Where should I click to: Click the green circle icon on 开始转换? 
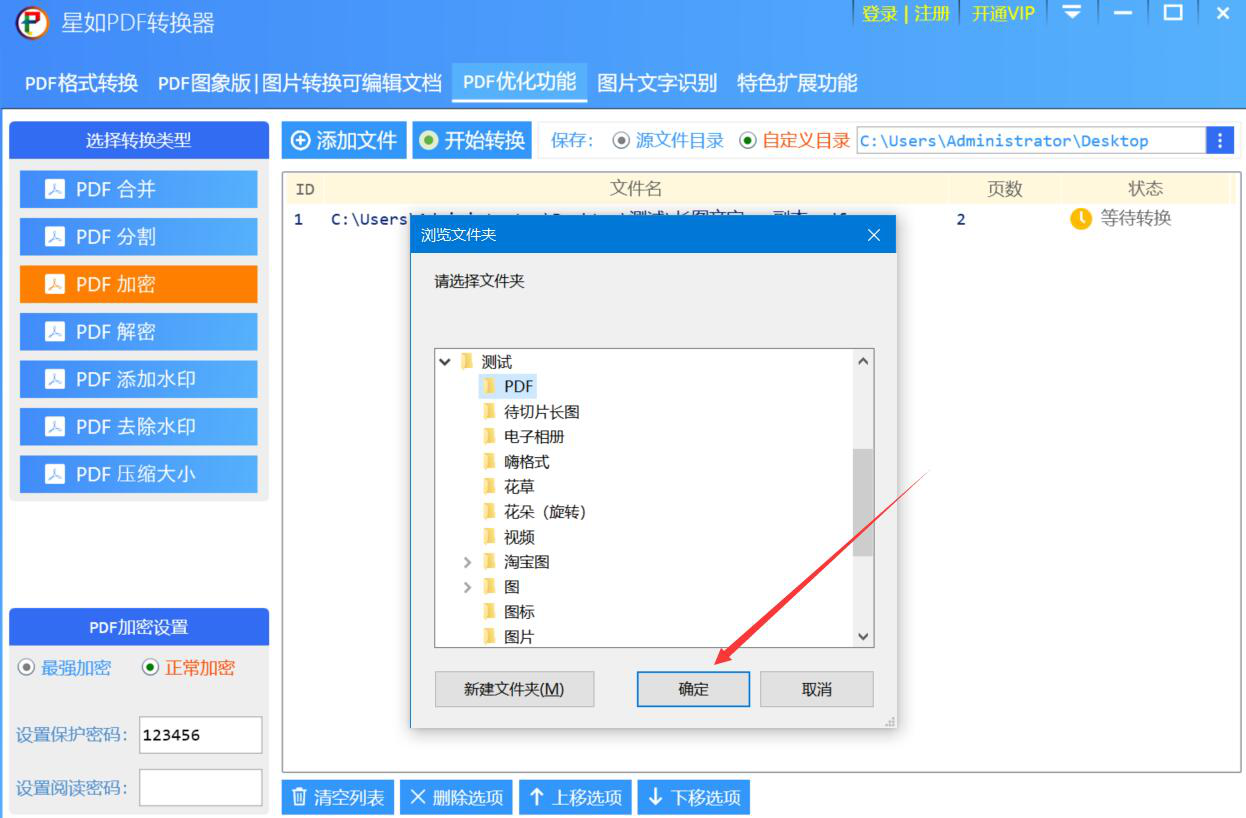click(429, 141)
